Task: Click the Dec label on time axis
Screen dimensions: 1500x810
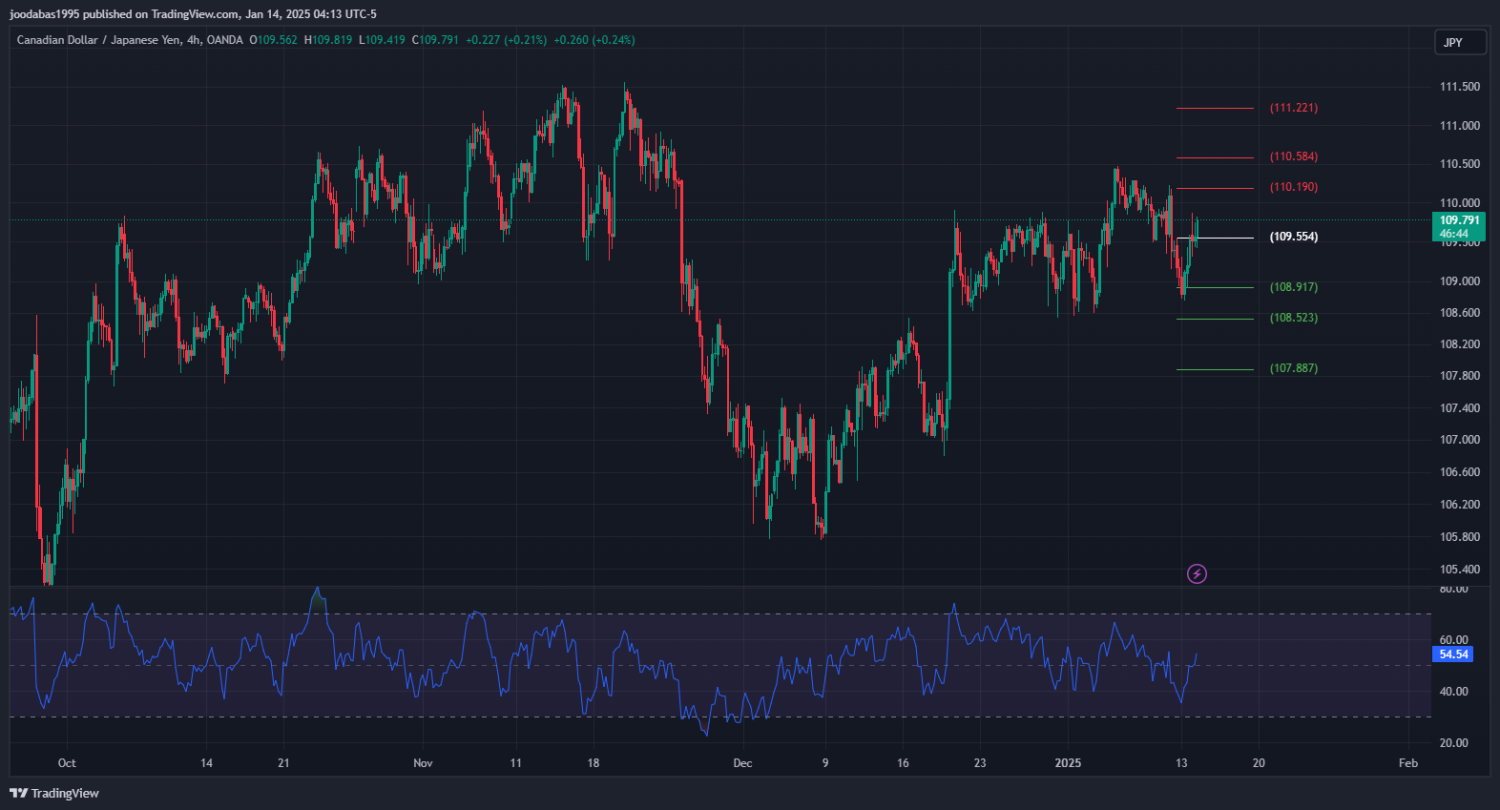Action: coord(741,762)
